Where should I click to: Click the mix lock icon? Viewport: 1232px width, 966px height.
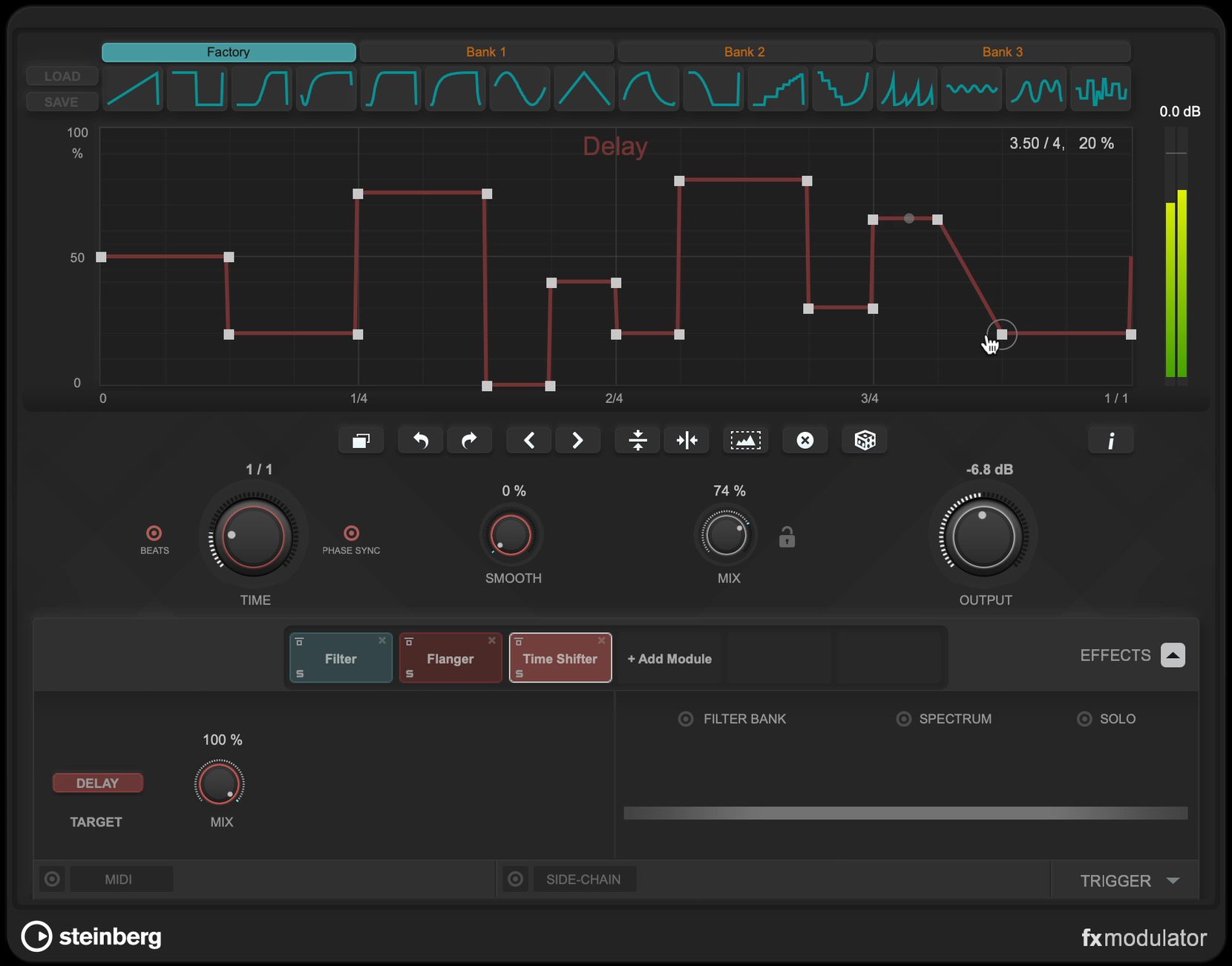point(787,536)
